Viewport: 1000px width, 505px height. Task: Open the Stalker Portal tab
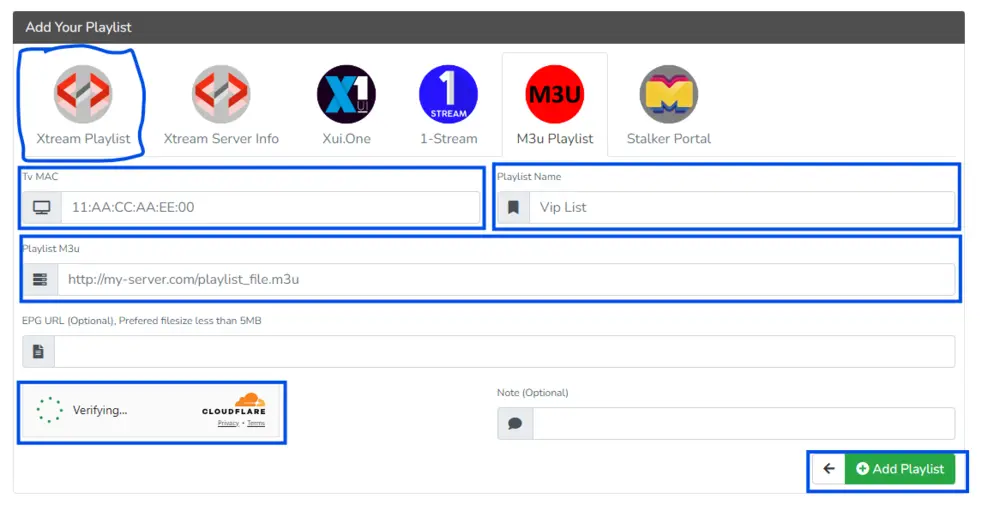click(x=668, y=139)
